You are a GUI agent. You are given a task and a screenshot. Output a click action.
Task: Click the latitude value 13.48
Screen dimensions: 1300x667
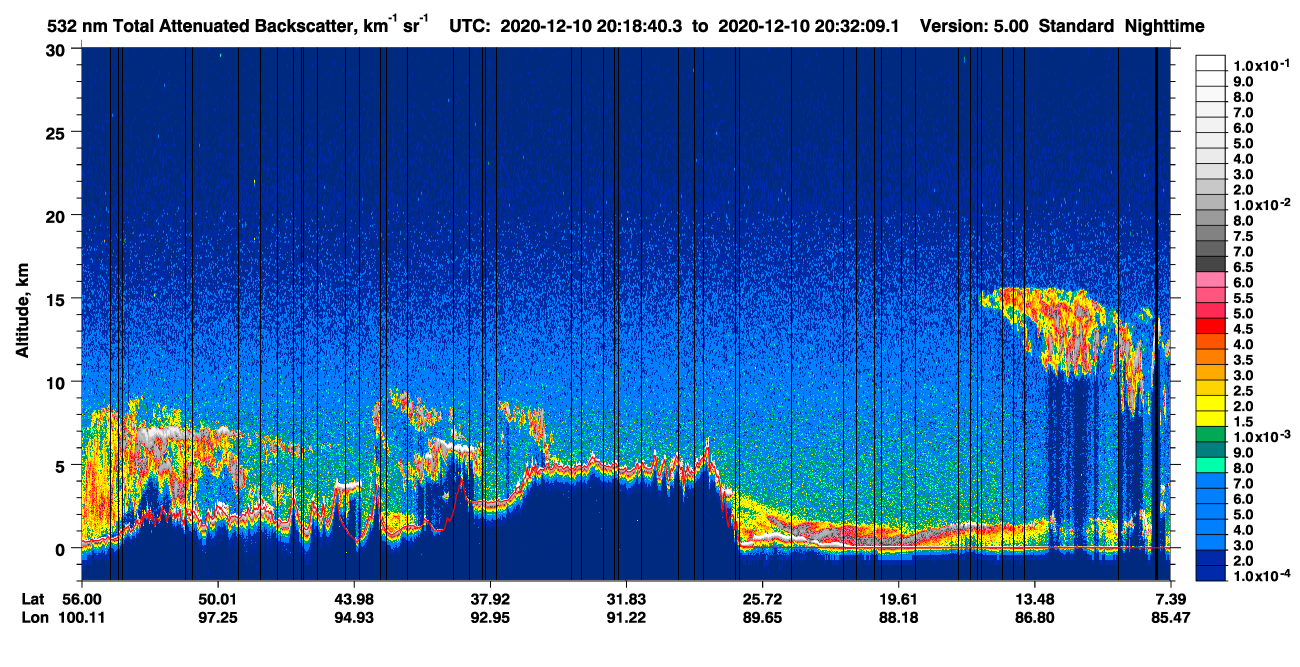pos(1034,599)
